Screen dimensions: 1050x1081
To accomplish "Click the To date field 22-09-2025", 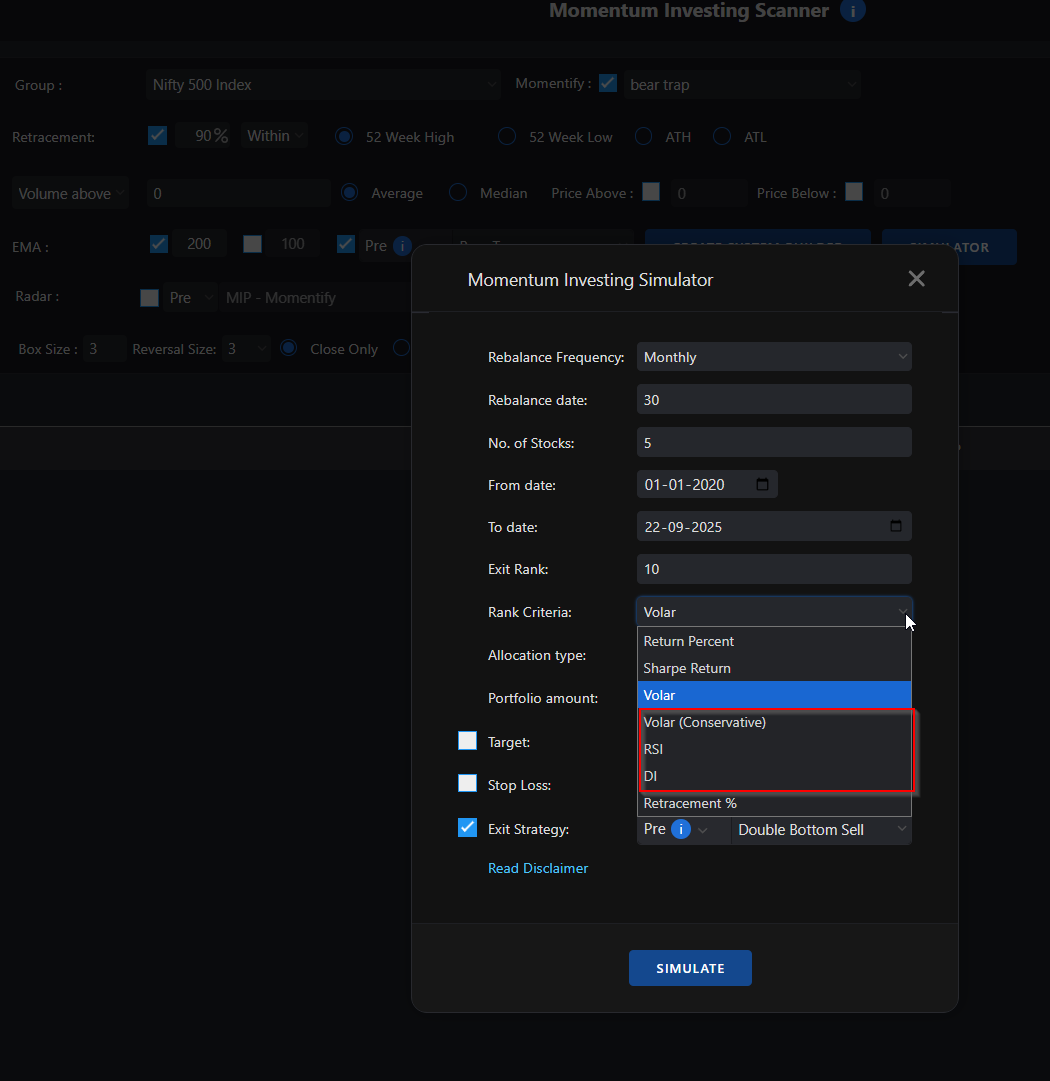I will tap(774, 527).
